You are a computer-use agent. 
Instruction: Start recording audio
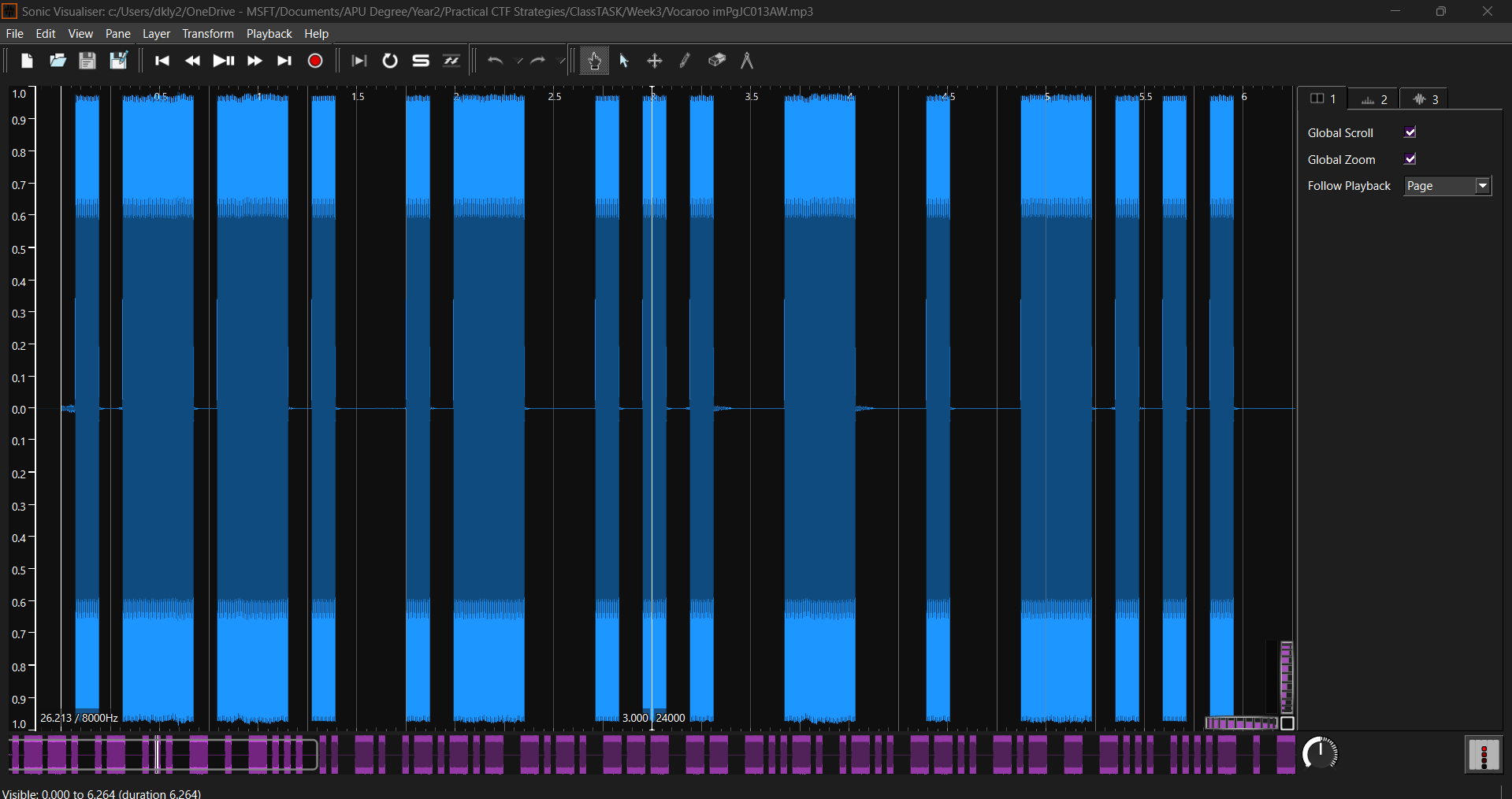tap(314, 61)
